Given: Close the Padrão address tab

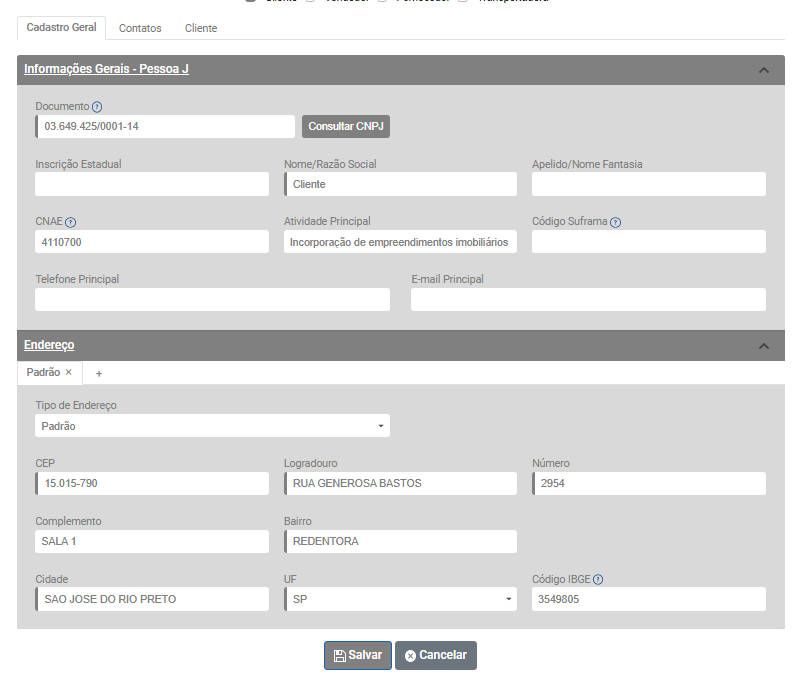Looking at the screenshot, I should point(69,372).
